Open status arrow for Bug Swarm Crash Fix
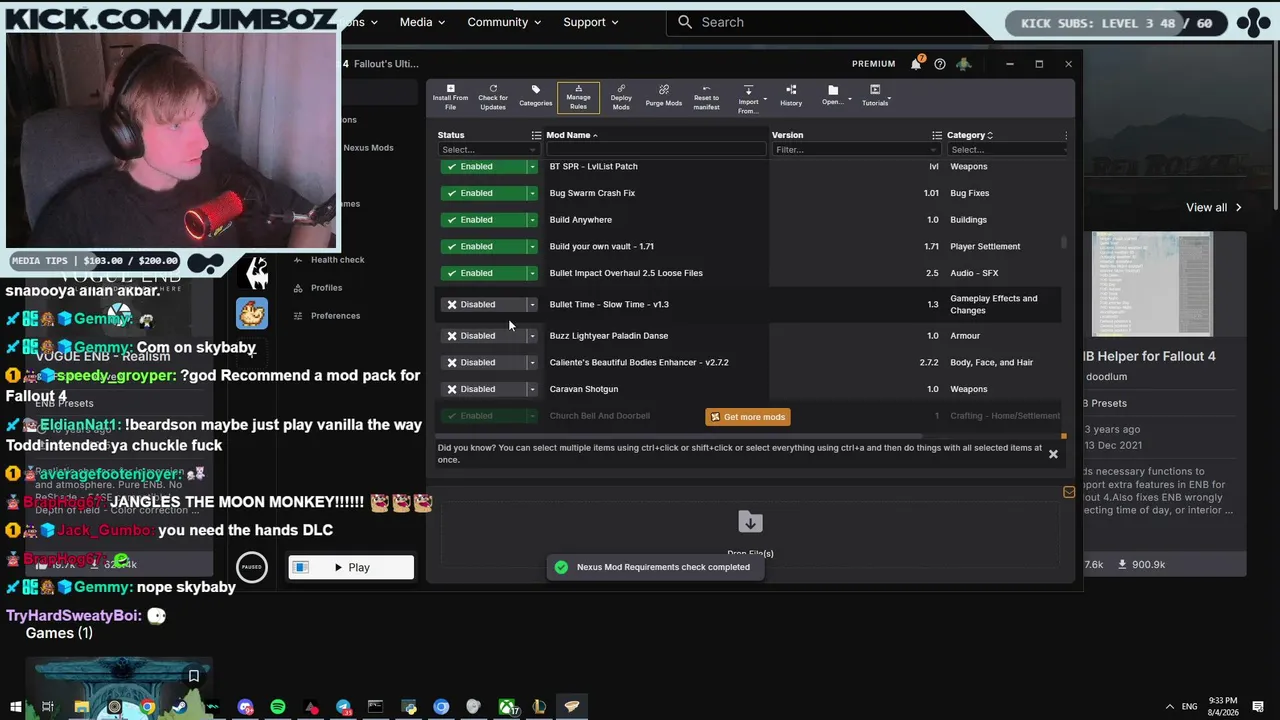This screenshot has width=1280, height=720. pos(532,193)
